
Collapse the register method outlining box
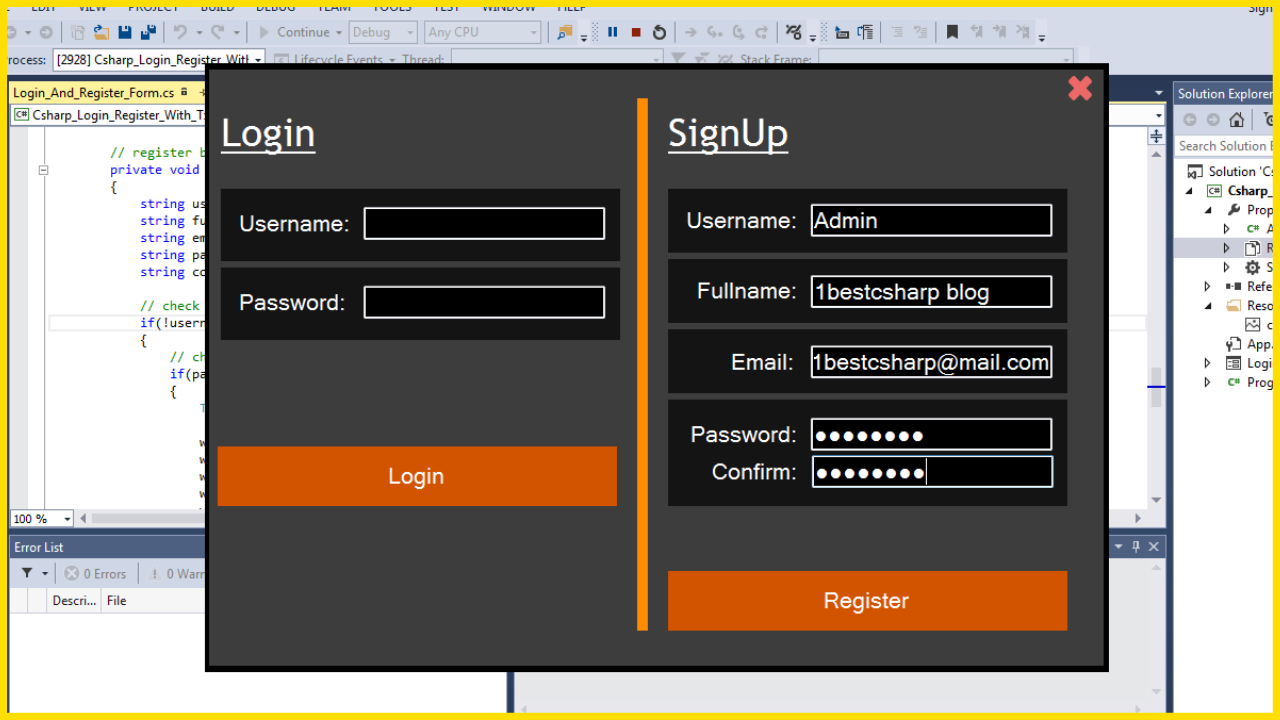tap(43, 170)
